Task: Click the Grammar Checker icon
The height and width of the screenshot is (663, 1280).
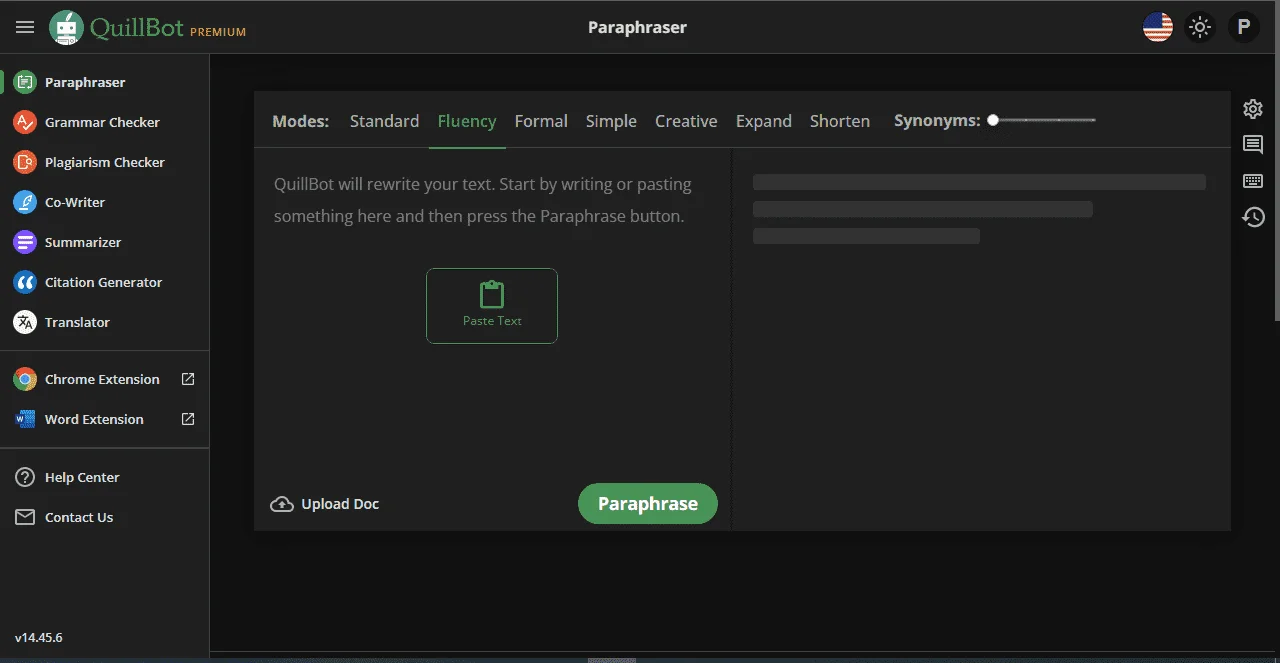Action: [x=25, y=122]
